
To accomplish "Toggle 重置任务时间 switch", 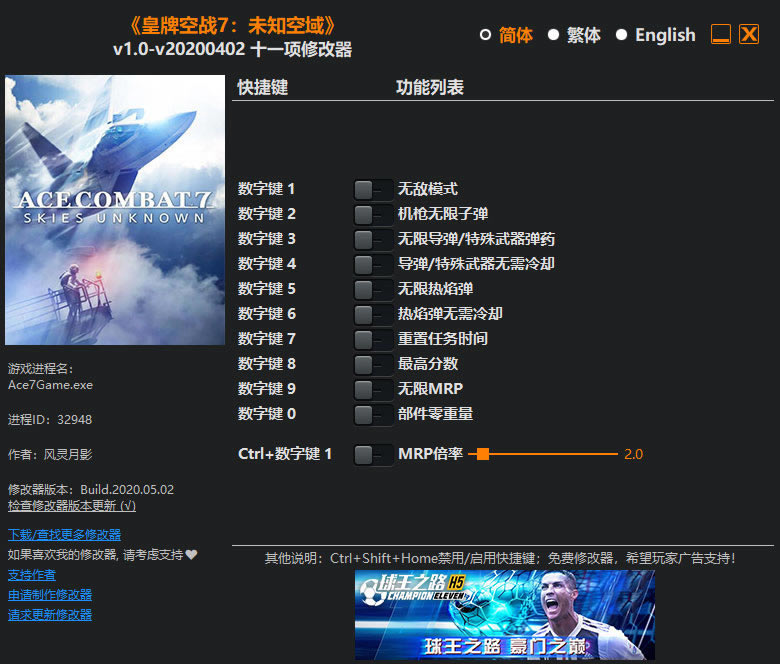I will [373, 339].
